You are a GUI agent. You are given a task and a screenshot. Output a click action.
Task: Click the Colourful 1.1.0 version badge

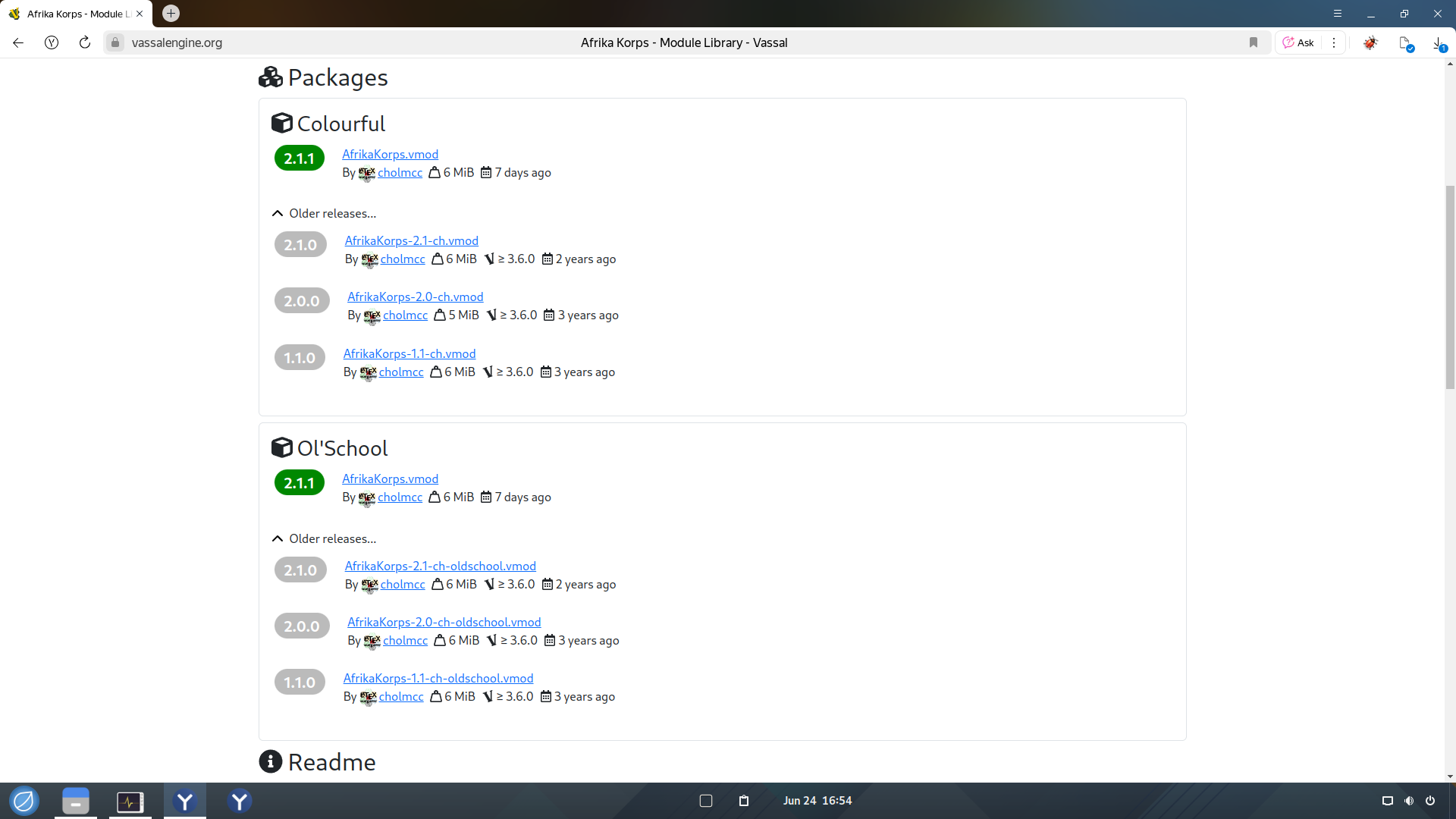pyautogui.click(x=300, y=357)
